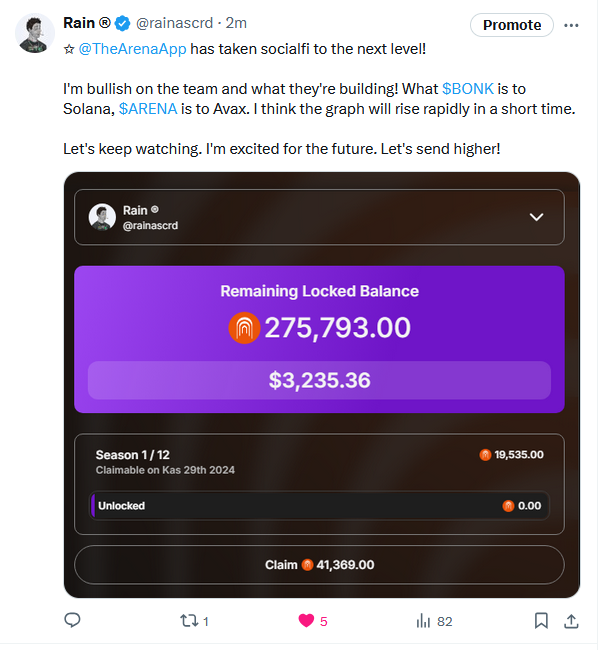Click the repost arrows icon
The image size is (613, 650).
188,621
